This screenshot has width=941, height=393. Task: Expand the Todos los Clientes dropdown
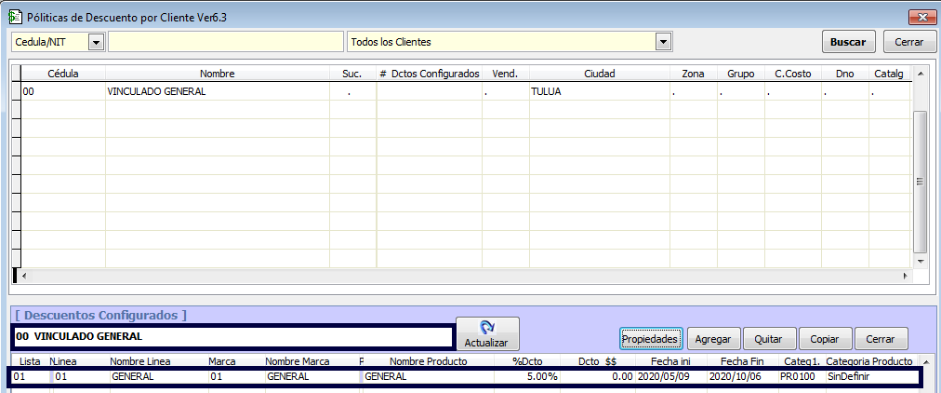tap(663, 42)
